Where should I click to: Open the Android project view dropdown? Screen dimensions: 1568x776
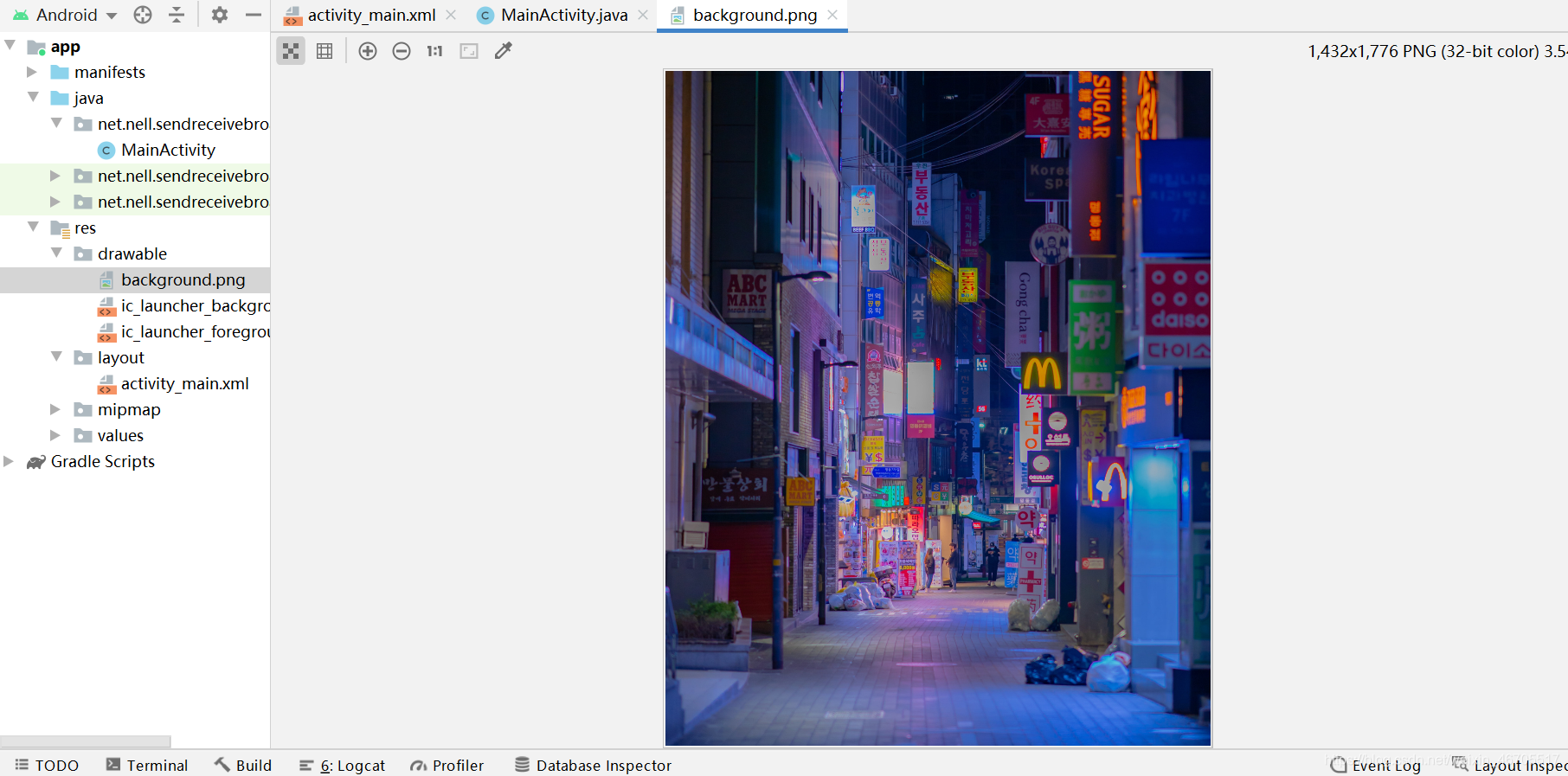[65, 15]
